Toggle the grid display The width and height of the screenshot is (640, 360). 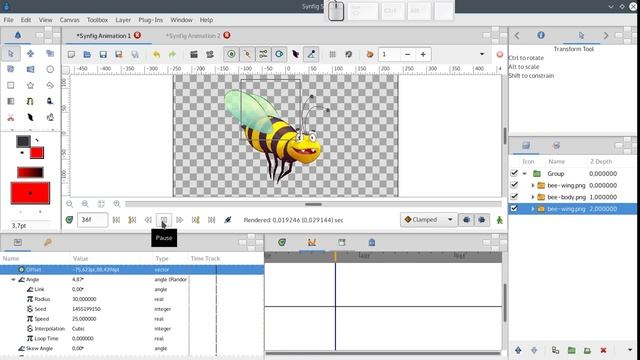click(x=332, y=54)
